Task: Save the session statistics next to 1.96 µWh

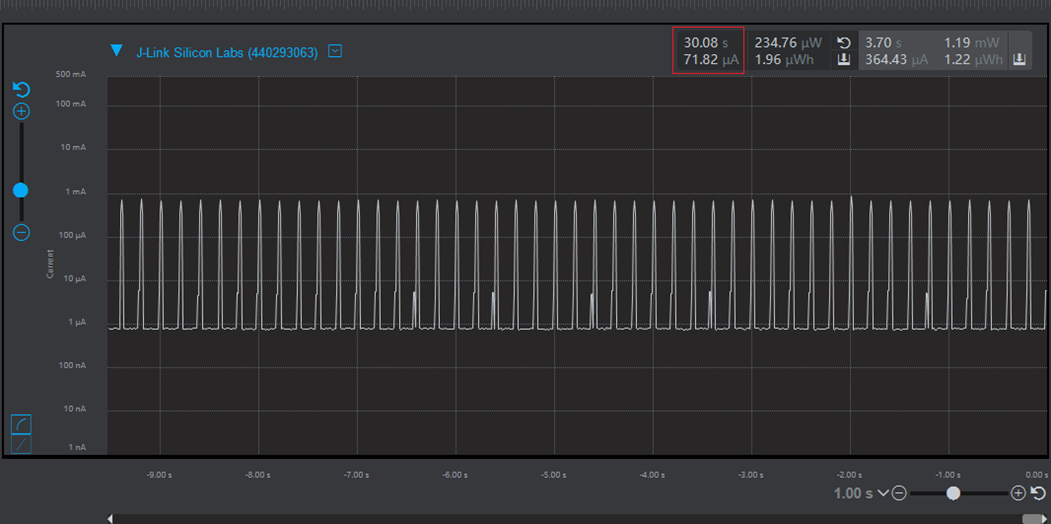Action: (845, 60)
